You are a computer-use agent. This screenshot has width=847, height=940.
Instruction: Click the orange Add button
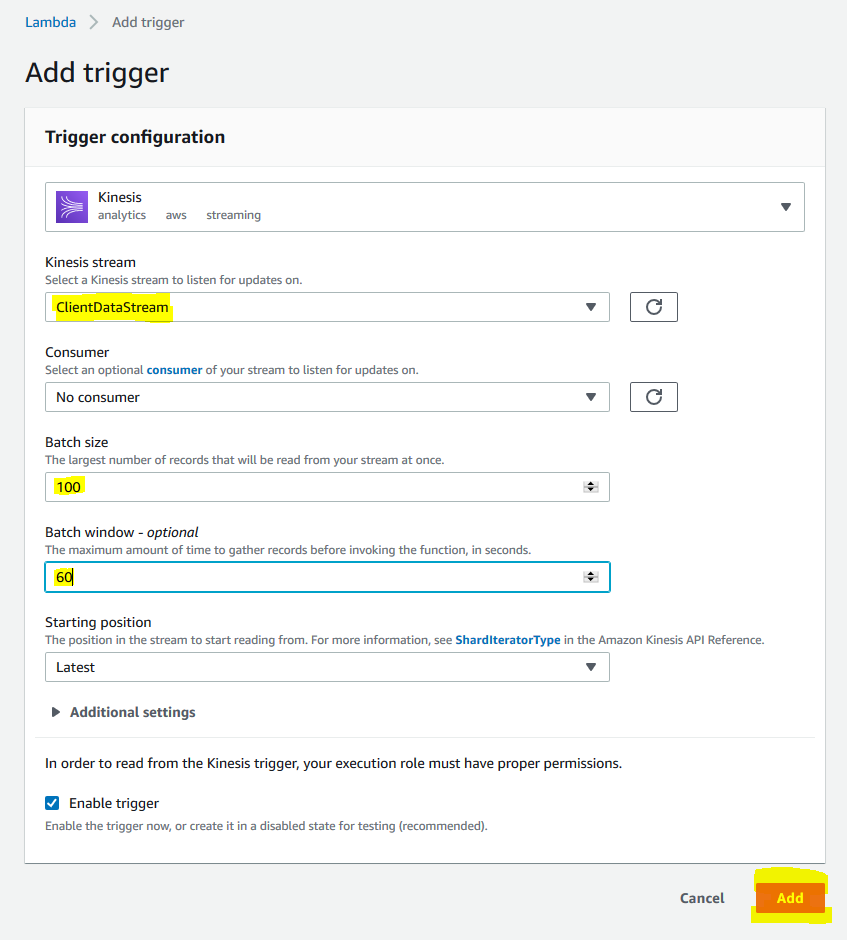pyautogui.click(x=790, y=898)
